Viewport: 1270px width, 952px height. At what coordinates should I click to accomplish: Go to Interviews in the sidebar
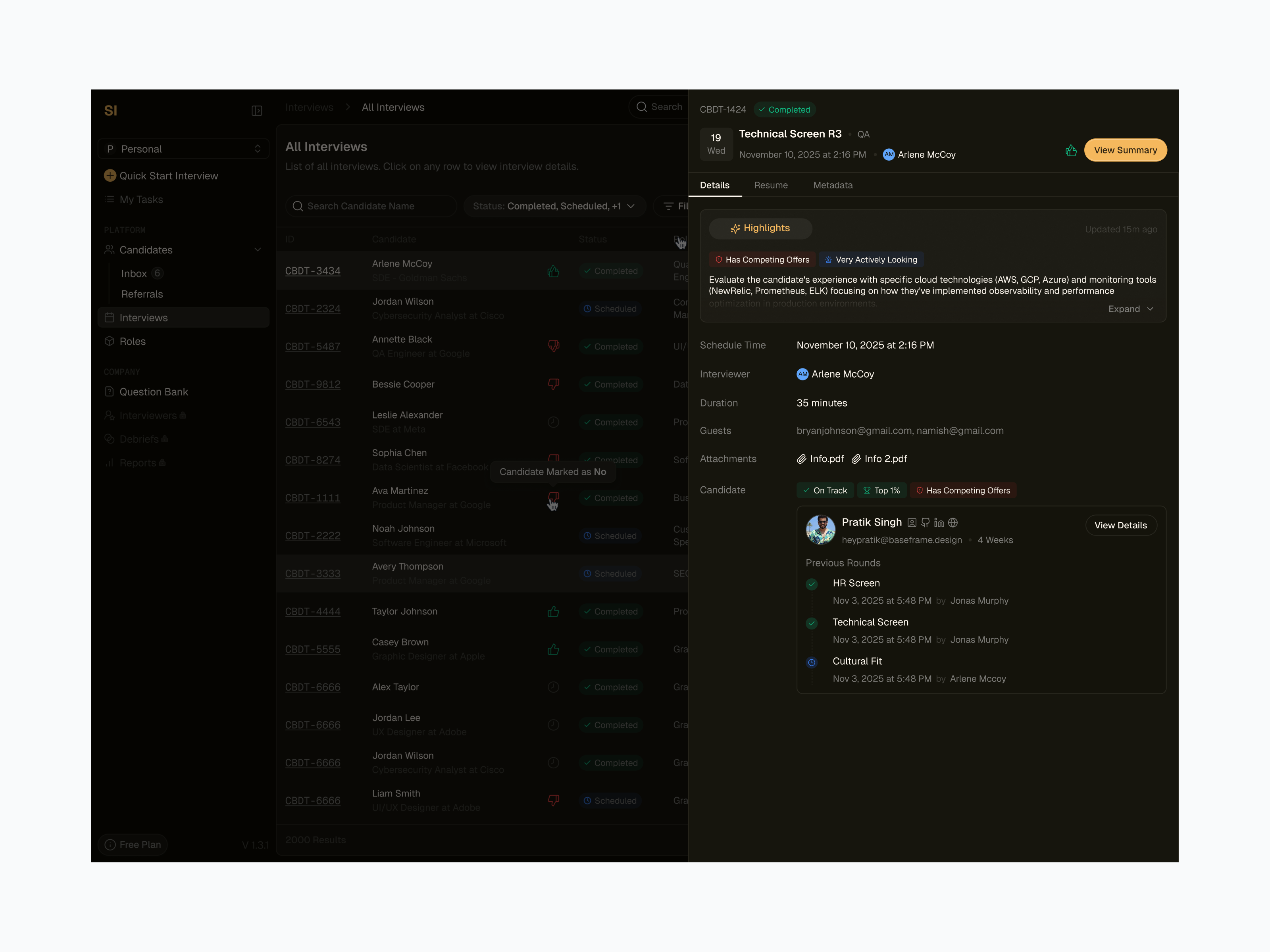tap(184, 317)
